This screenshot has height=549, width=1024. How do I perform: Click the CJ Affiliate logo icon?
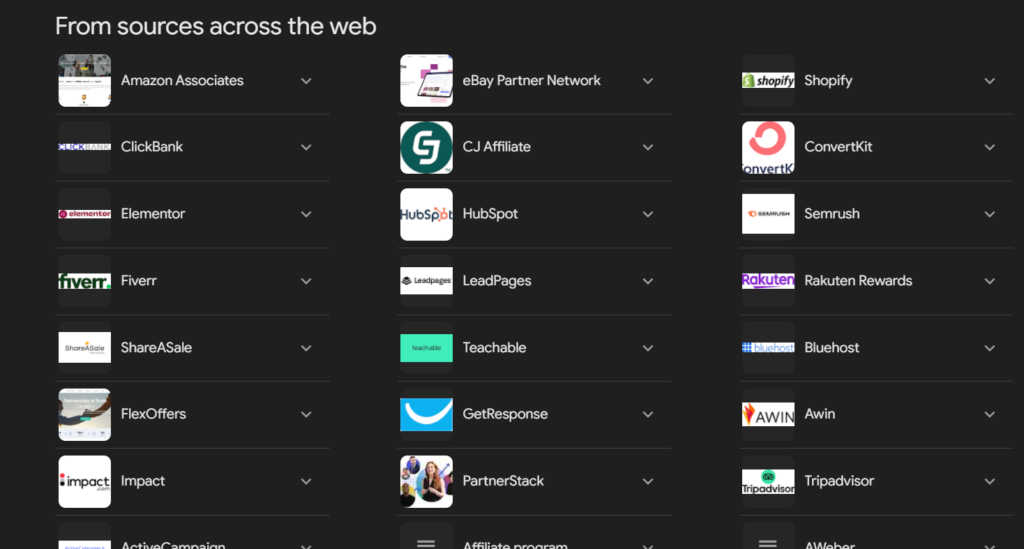[426, 147]
